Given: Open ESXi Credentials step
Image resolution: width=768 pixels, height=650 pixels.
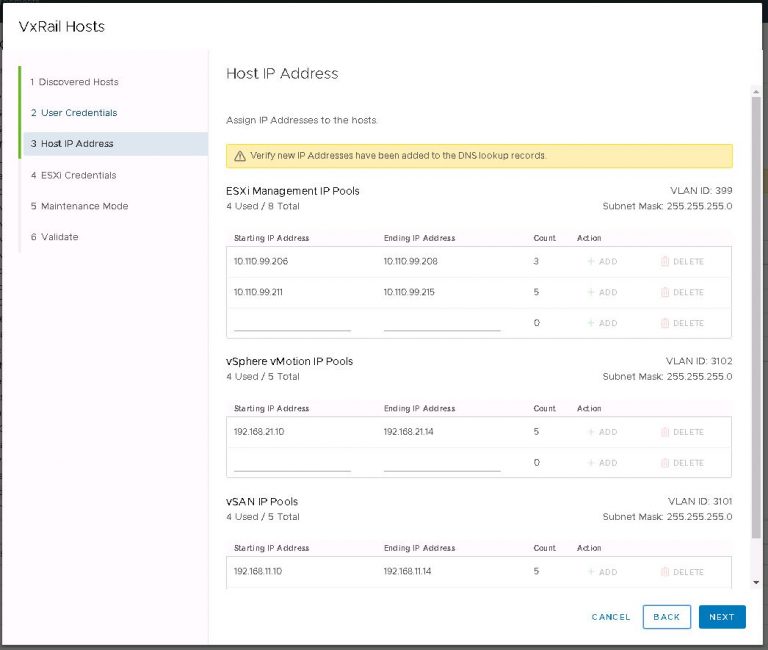Looking at the screenshot, I should coord(73,175).
